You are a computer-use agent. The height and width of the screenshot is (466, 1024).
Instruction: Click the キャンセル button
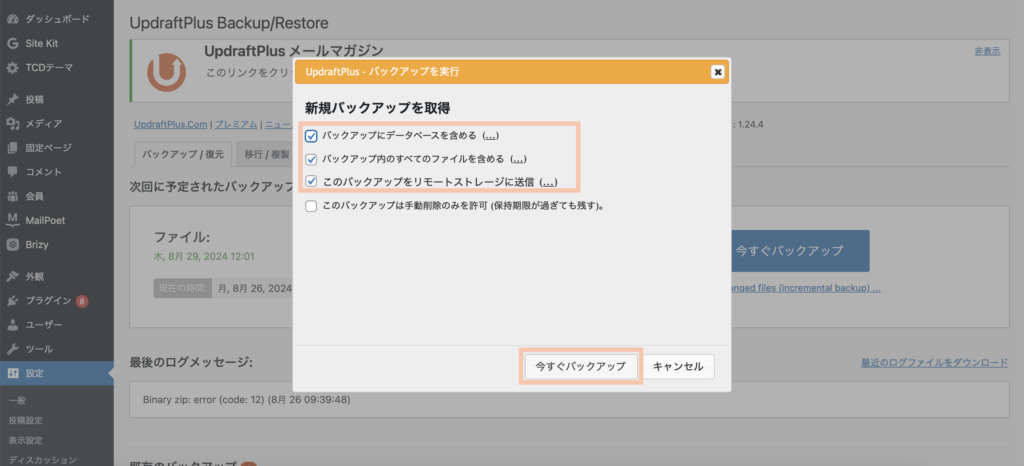(x=679, y=367)
